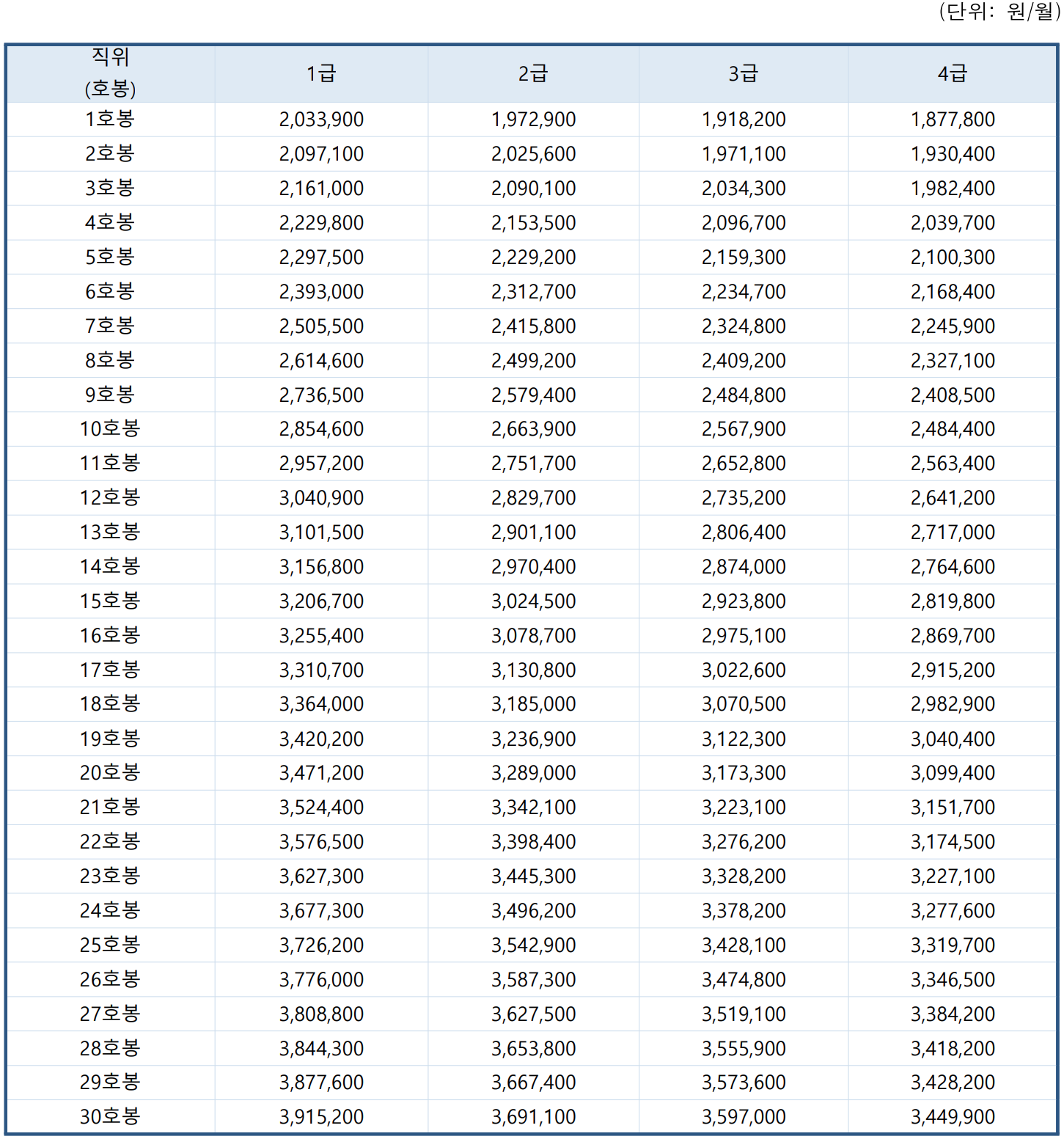The image size is (1064, 1139).
Task: Click the cell with 2,764,600
Action: (x=953, y=567)
